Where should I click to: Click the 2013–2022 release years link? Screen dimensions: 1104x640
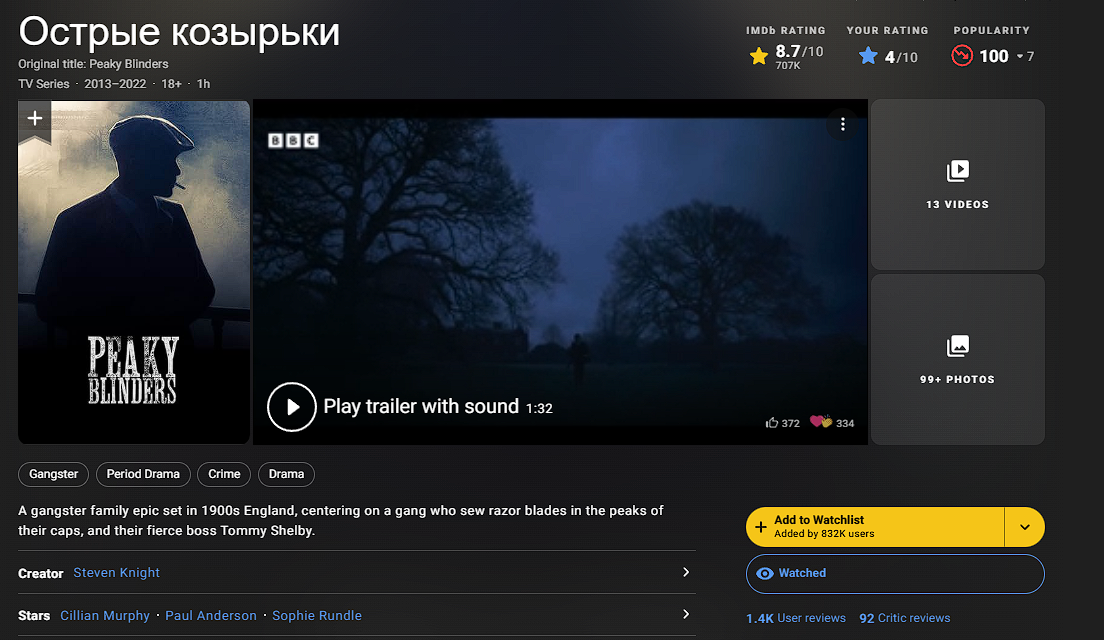coord(115,84)
